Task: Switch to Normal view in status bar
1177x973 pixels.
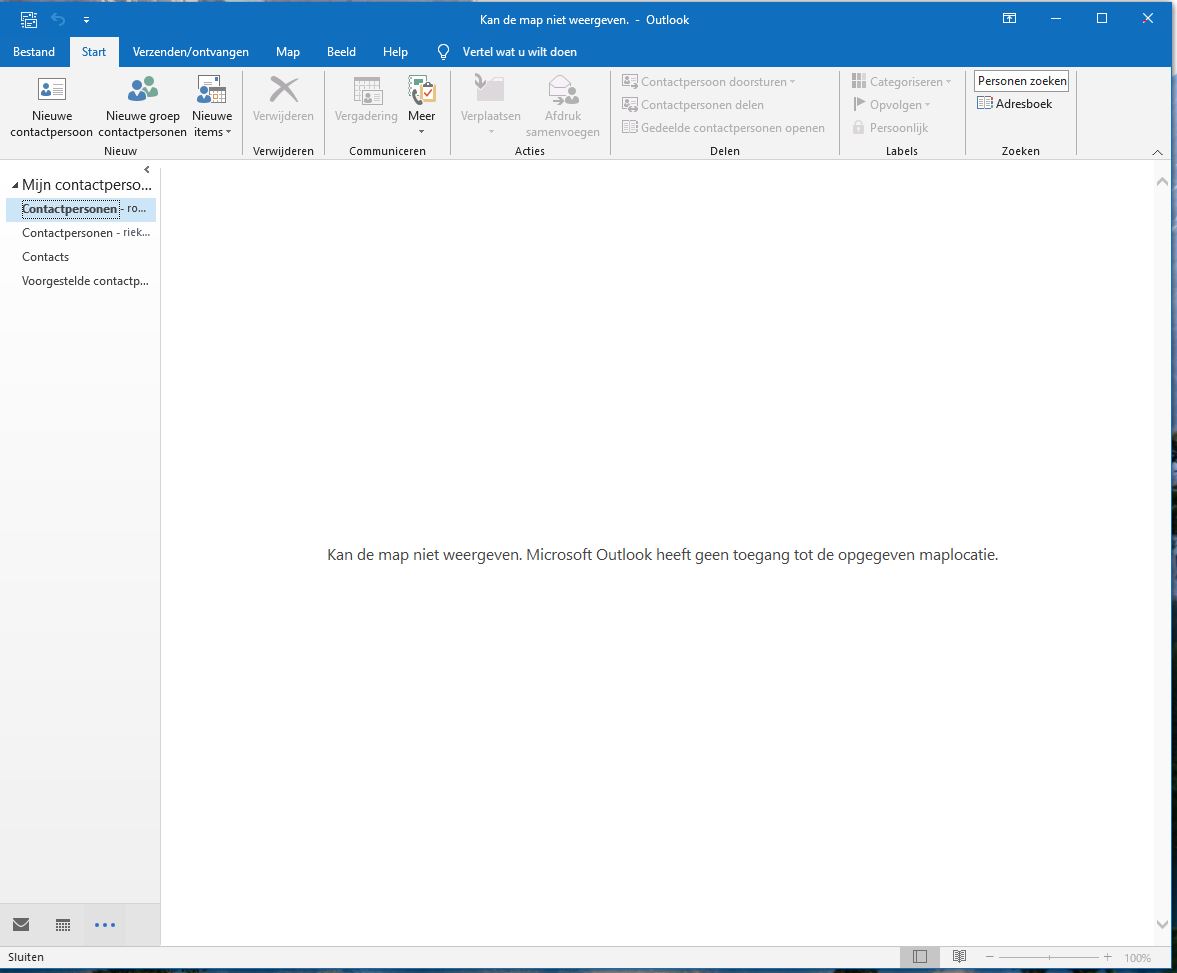Action: point(920,956)
